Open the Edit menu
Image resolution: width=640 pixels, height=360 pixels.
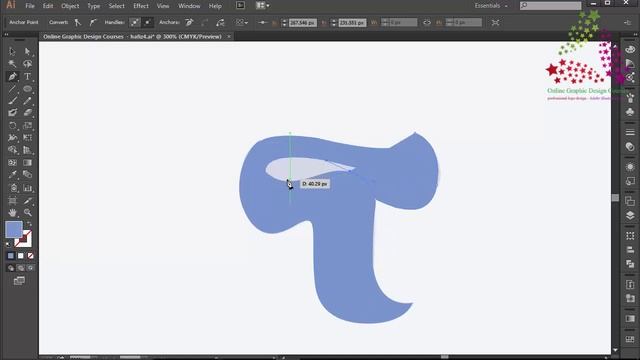coord(48,6)
